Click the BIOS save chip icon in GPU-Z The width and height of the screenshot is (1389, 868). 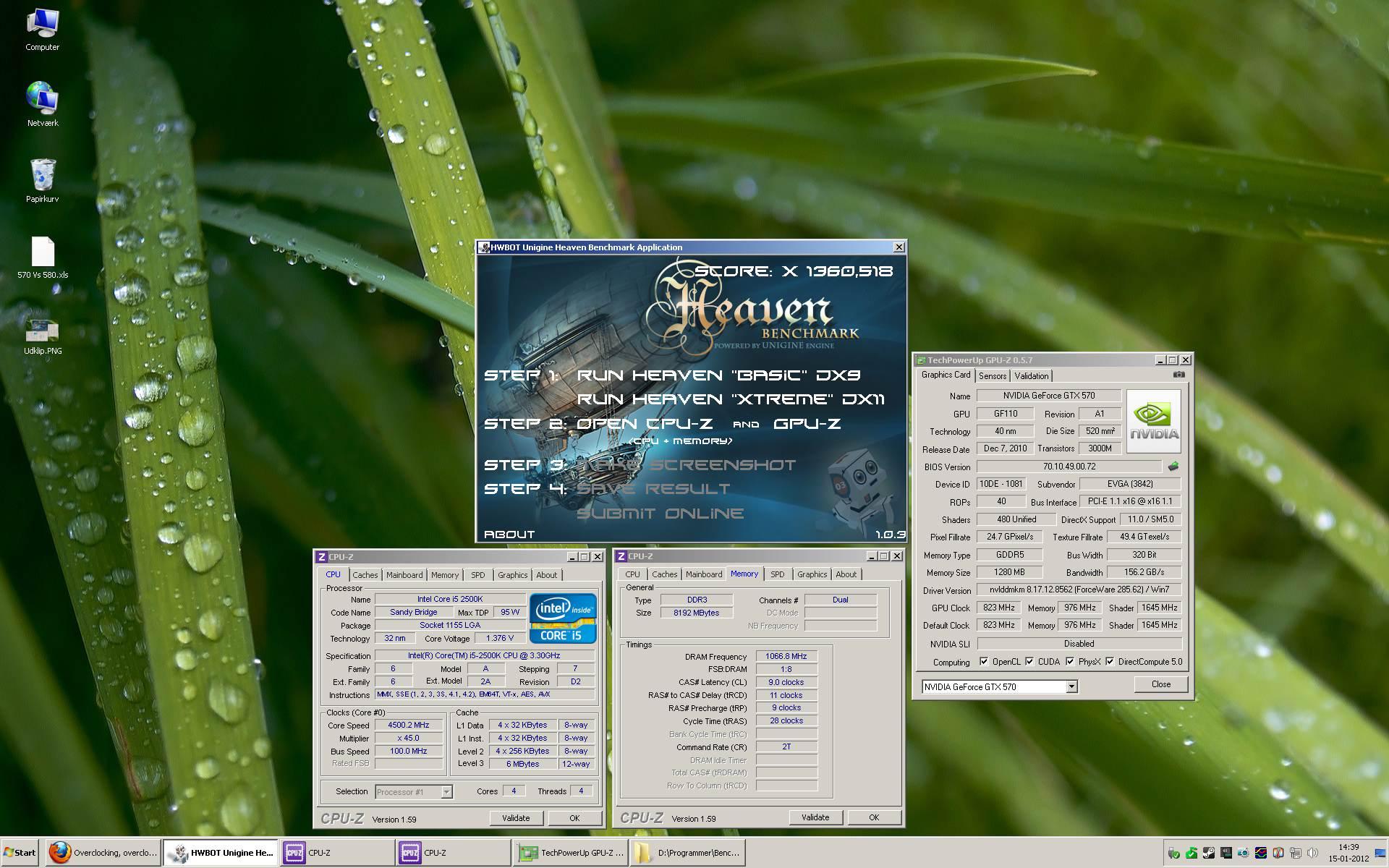1173,467
